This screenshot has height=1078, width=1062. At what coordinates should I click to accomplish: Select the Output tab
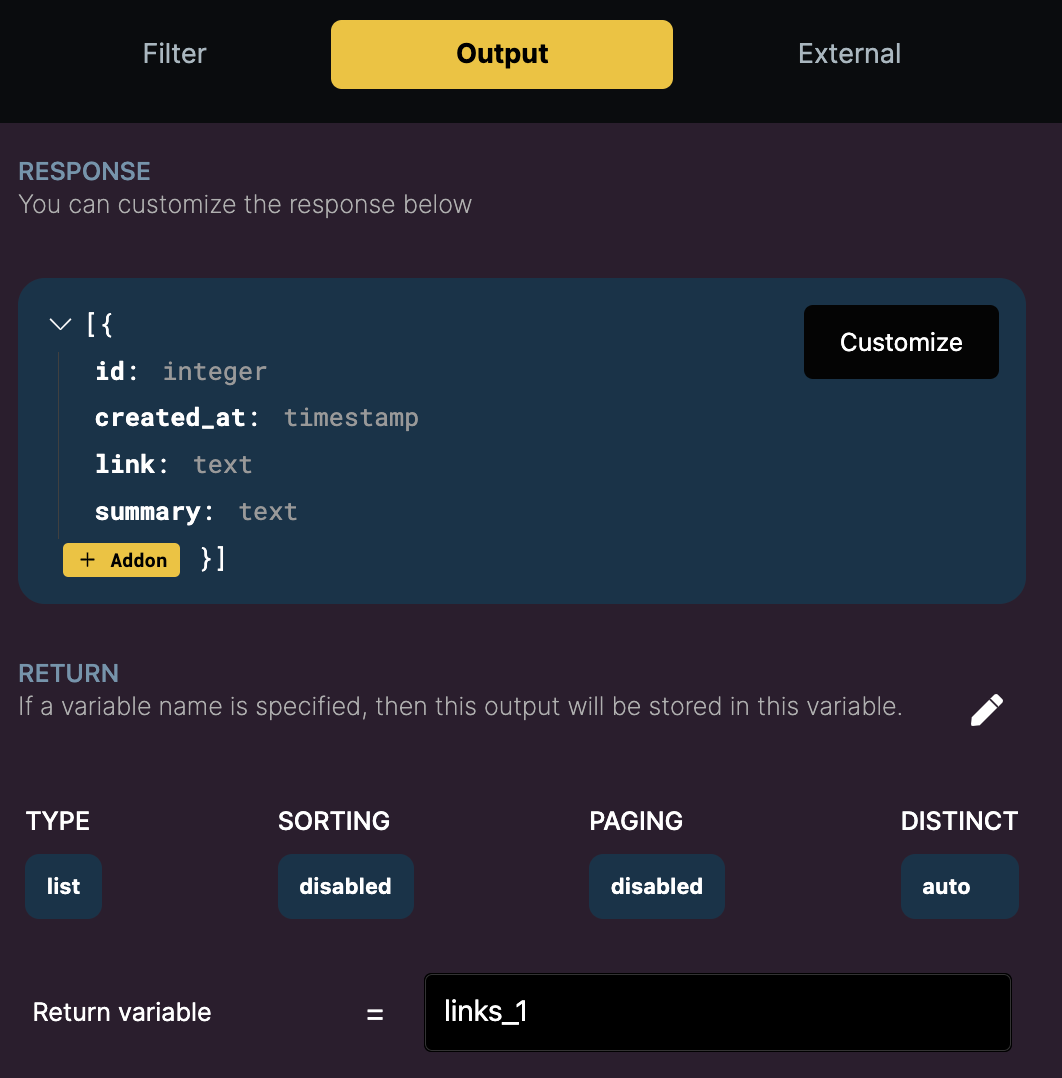[x=502, y=54]
